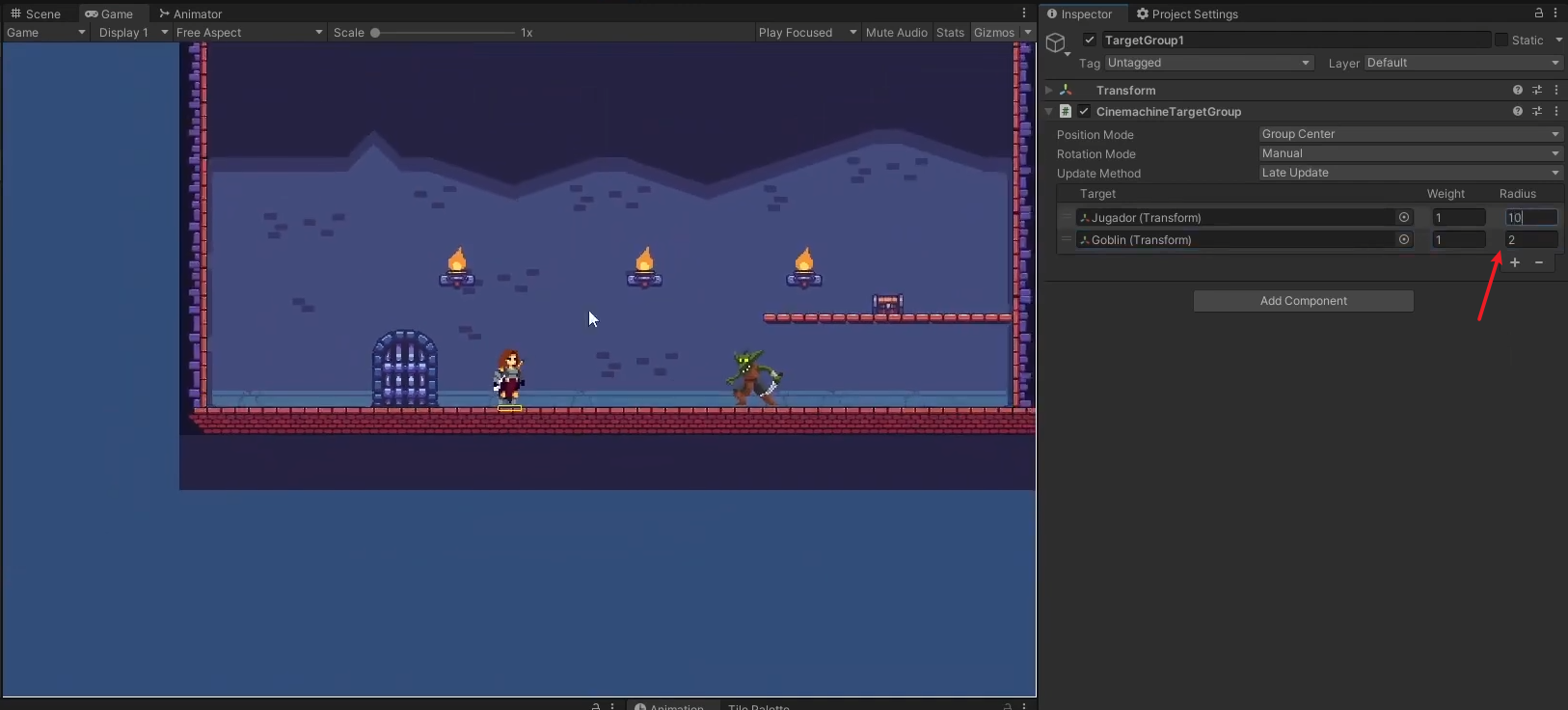Select the Inspector tab
Screen dimensions: 1568x710
click(1080, 14)
